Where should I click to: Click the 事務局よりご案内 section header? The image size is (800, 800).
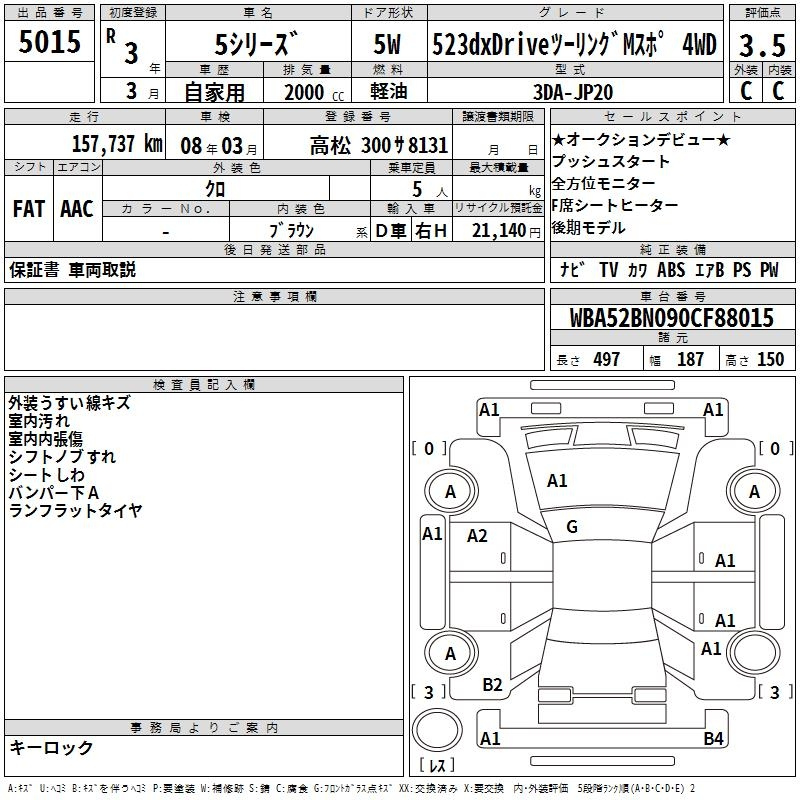click(204, 728)
